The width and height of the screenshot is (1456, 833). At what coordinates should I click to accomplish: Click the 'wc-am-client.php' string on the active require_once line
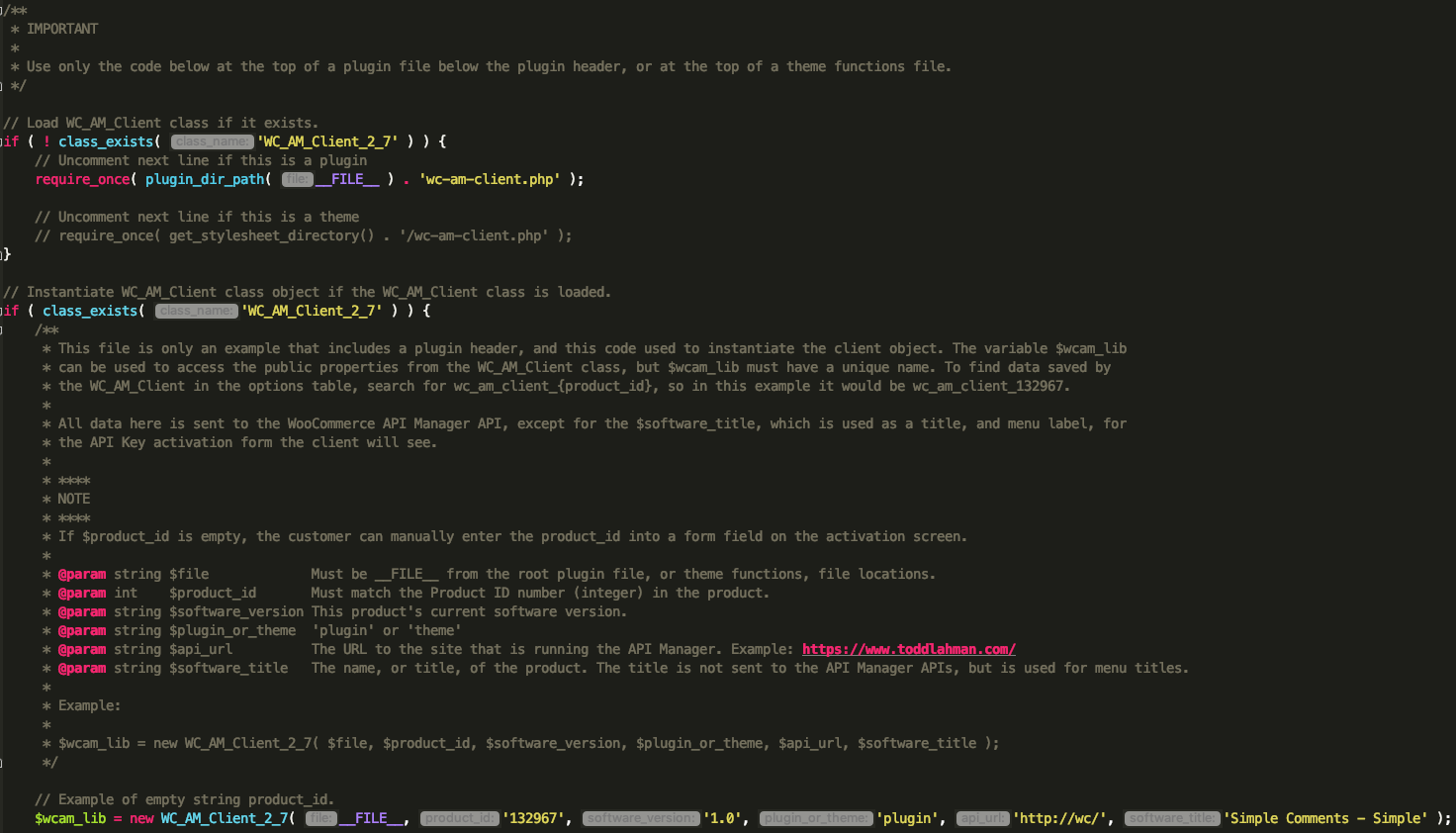[490, 179]
